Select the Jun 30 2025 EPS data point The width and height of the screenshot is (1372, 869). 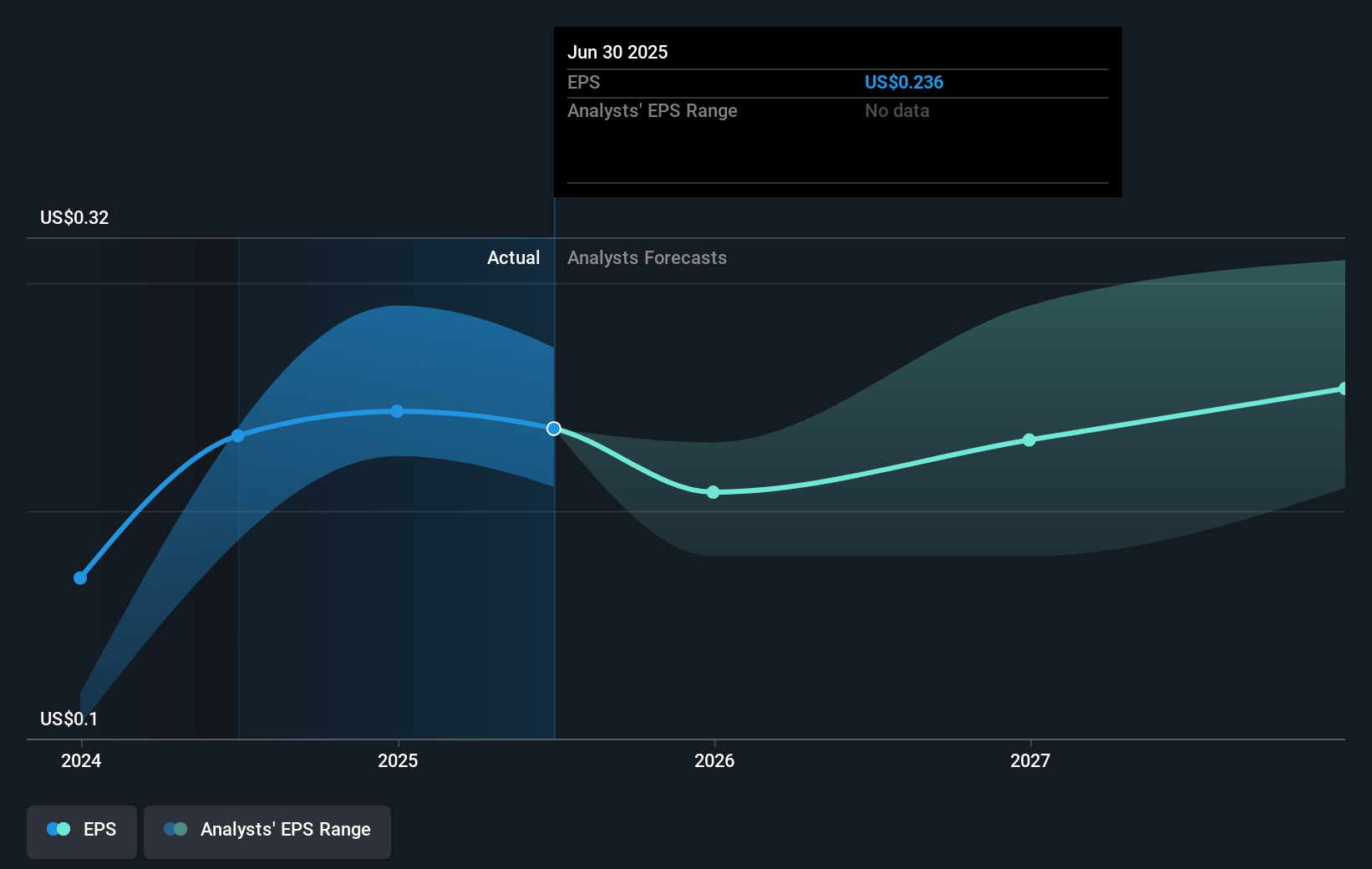[554, 429]
